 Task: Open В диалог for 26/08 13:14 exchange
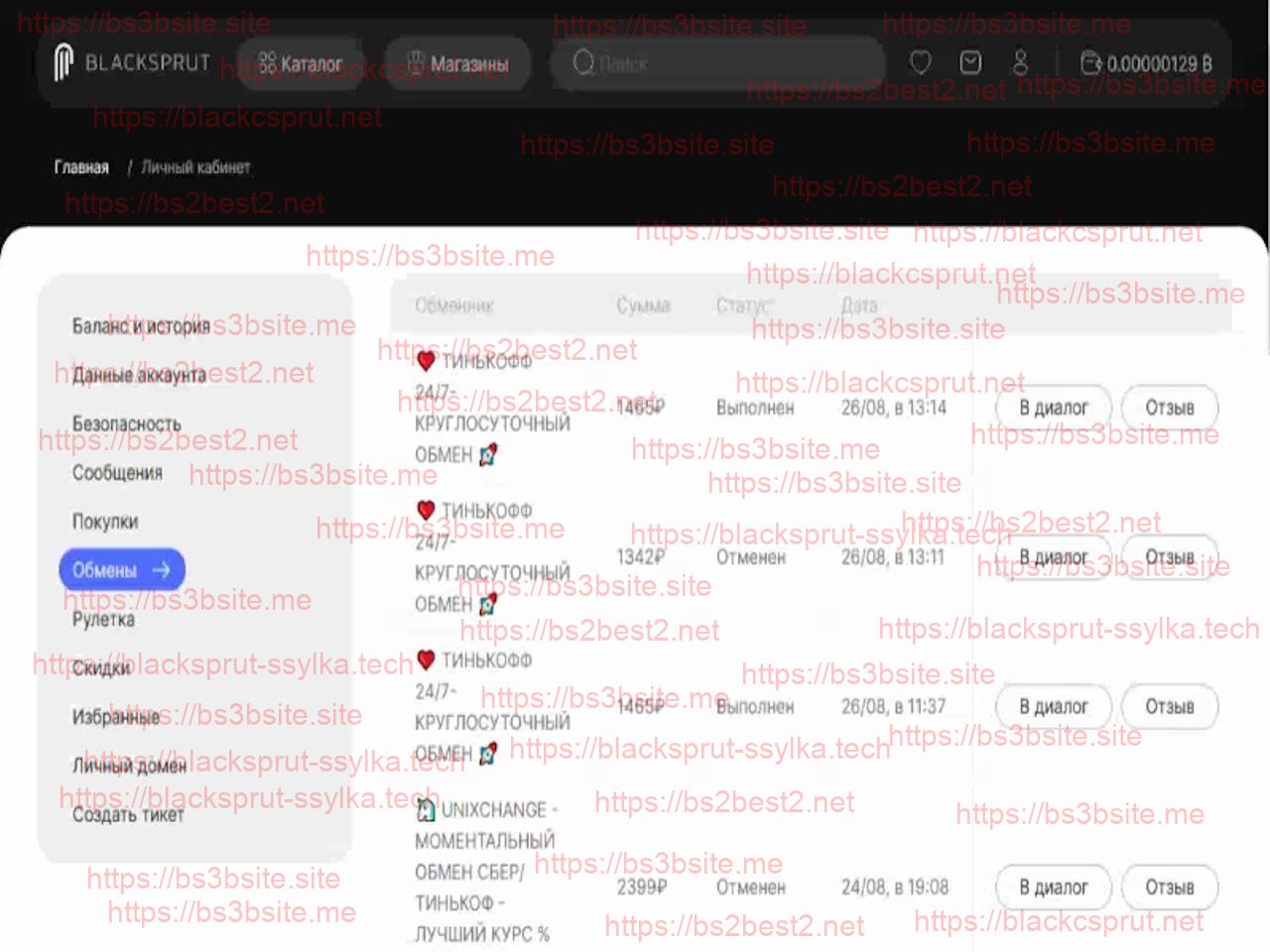tap(1054, 408)
